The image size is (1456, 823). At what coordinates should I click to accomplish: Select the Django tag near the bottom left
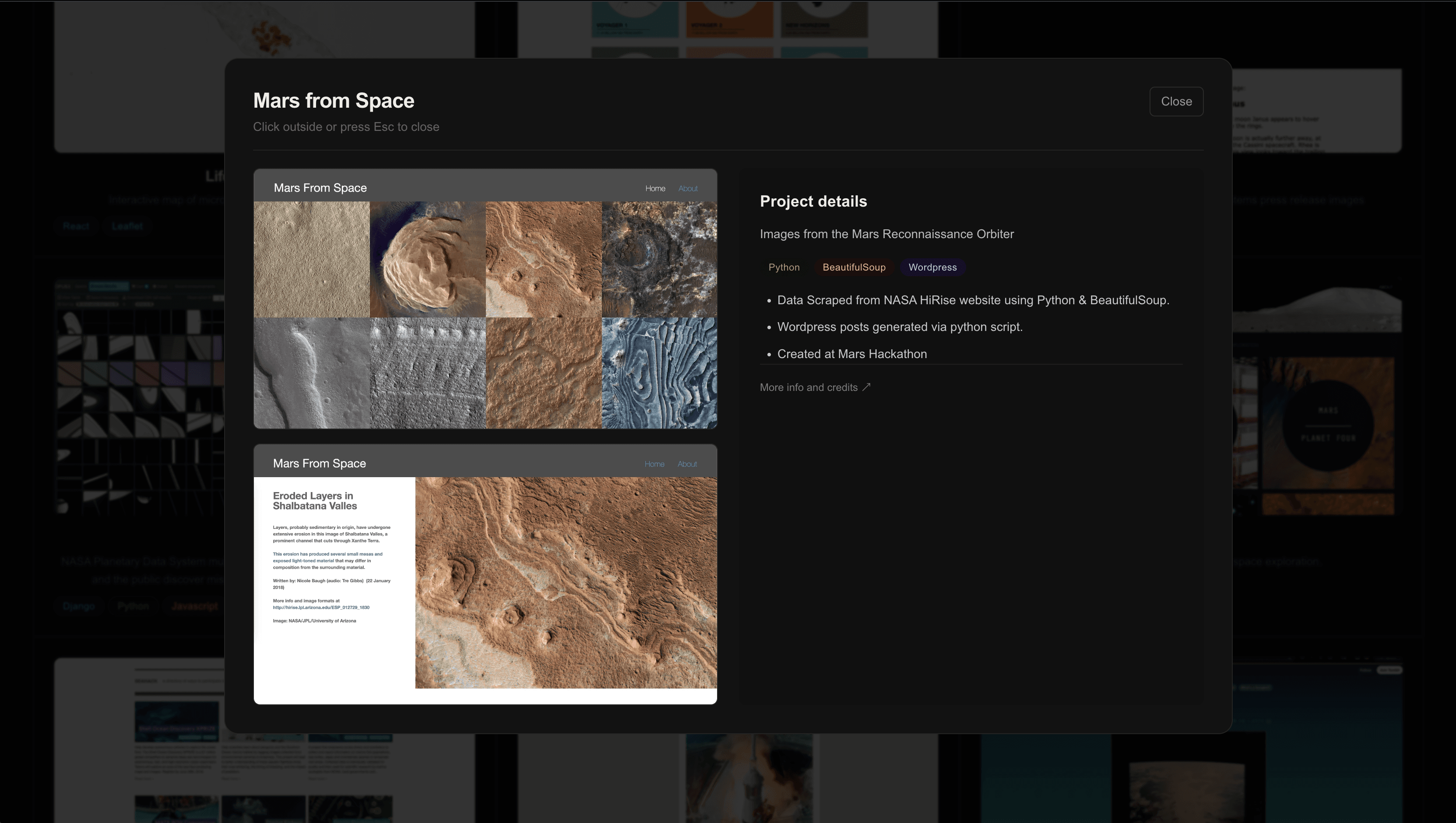point(78,606)
